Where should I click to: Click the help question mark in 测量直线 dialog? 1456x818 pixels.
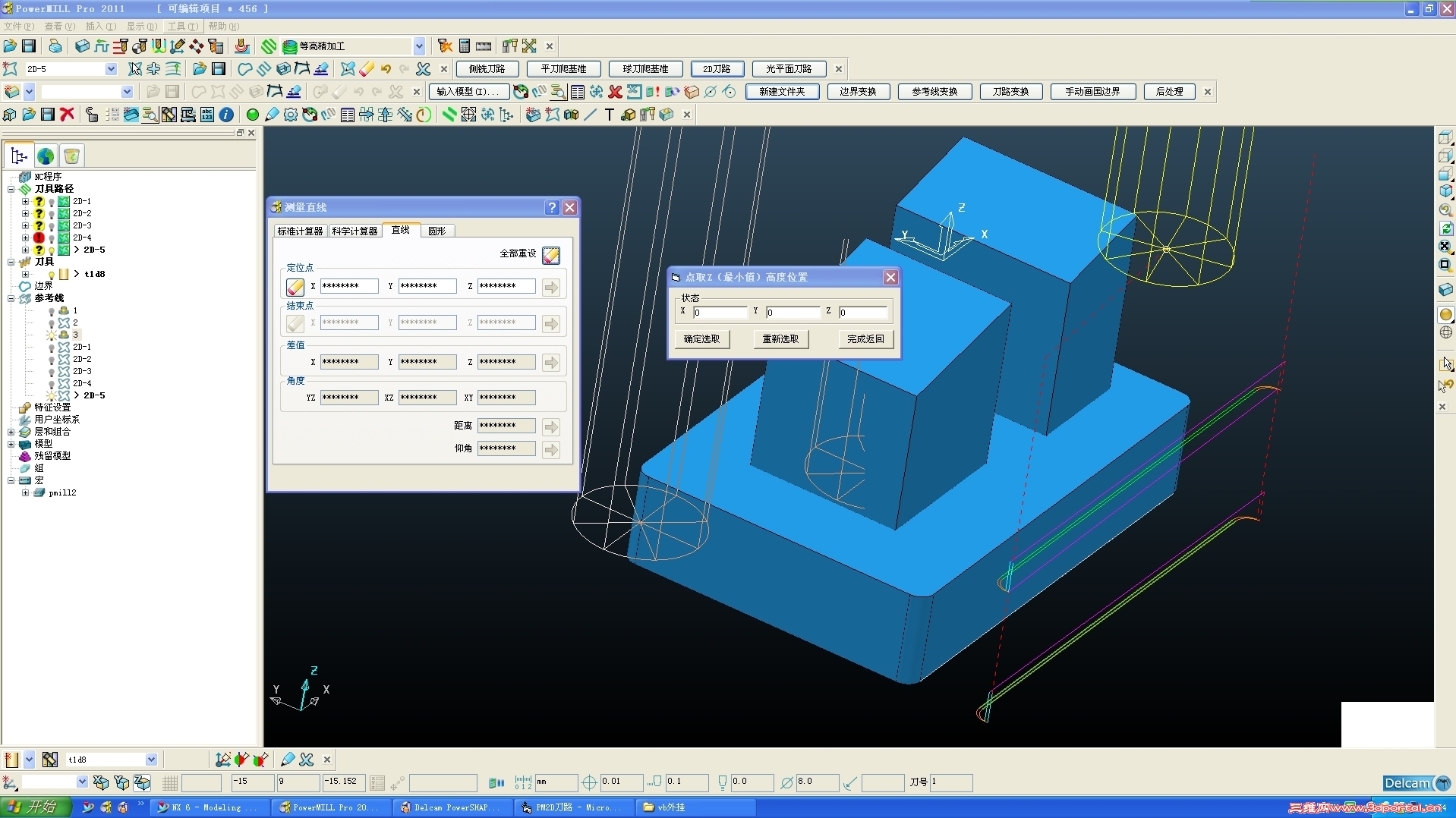552,207
